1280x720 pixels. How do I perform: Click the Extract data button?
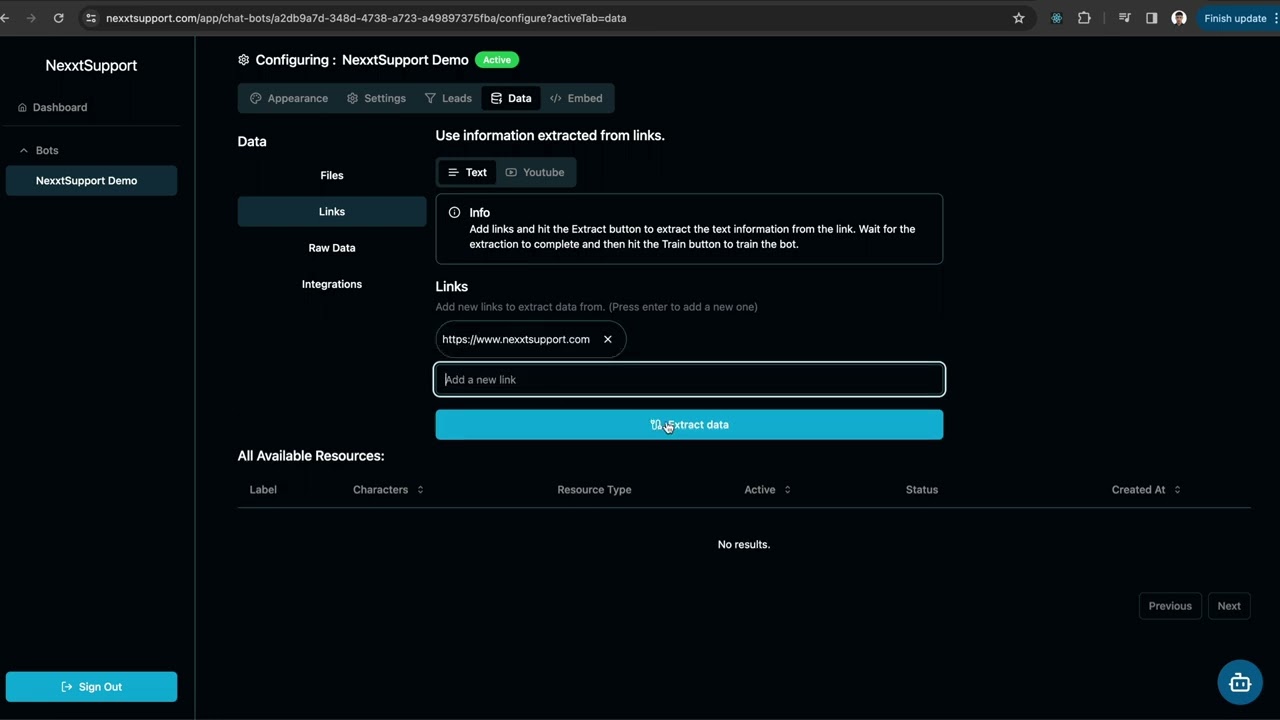point(689,425)
